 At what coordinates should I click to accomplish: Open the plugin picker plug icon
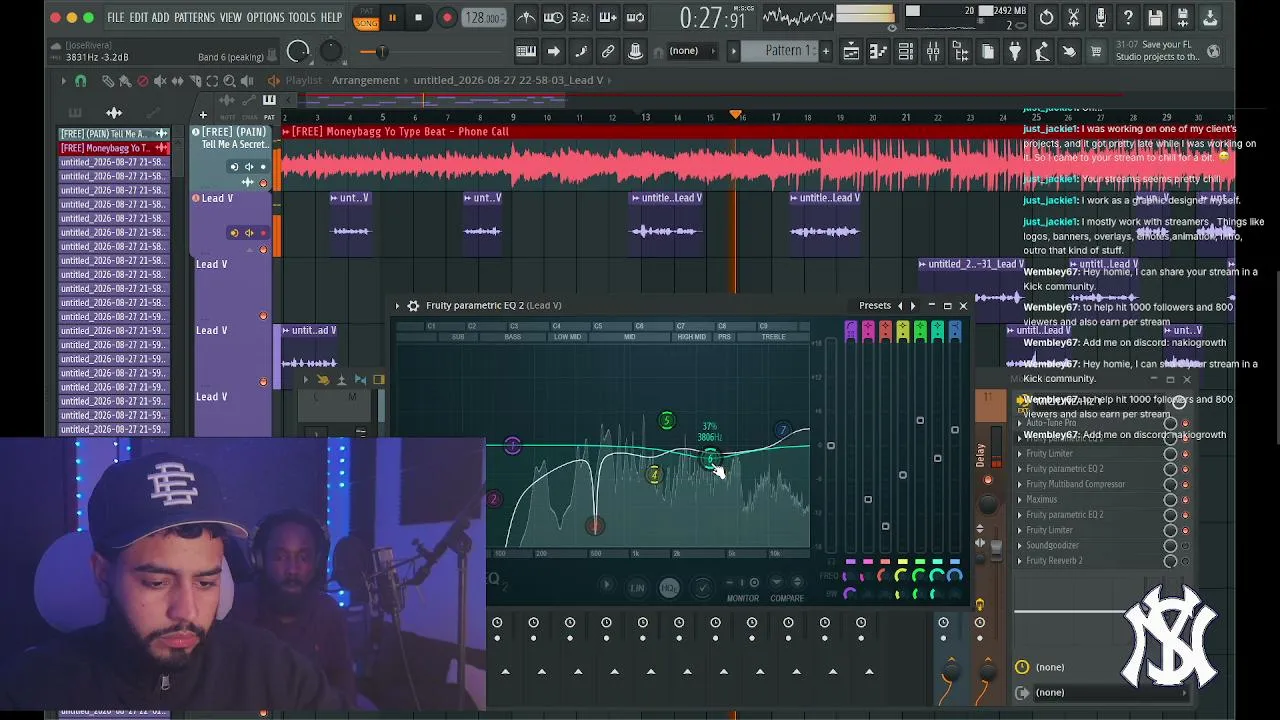(1015, 52)
